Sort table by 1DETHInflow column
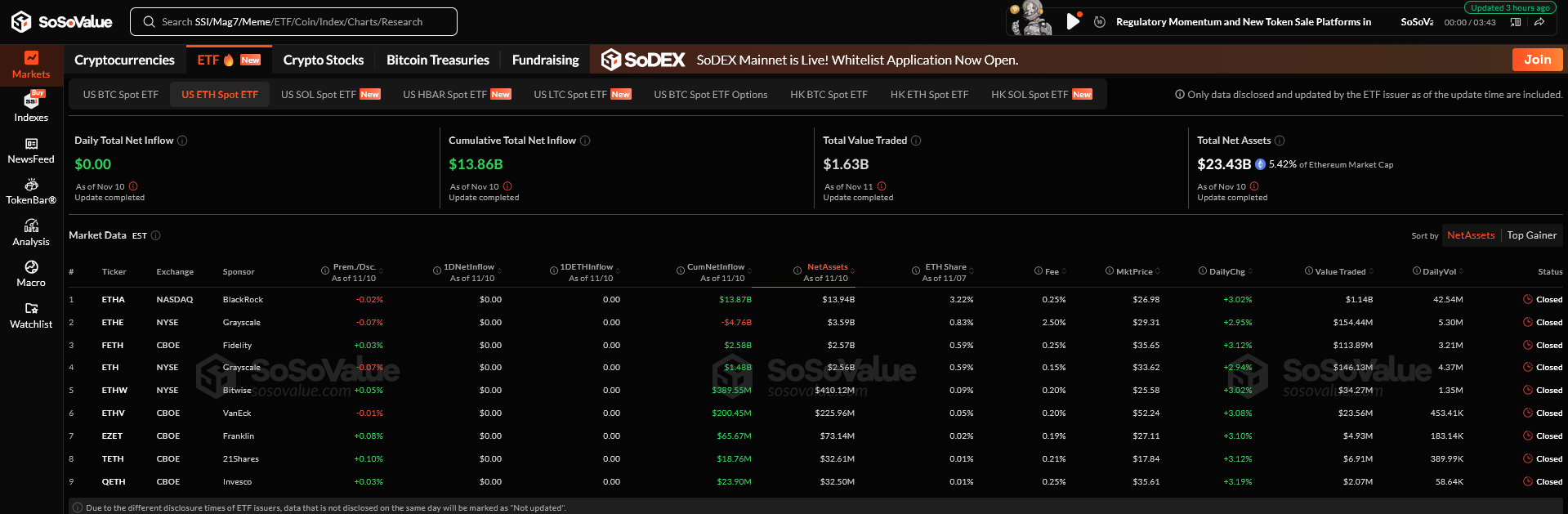This screenshot has height=514, width=1568. 618,271
